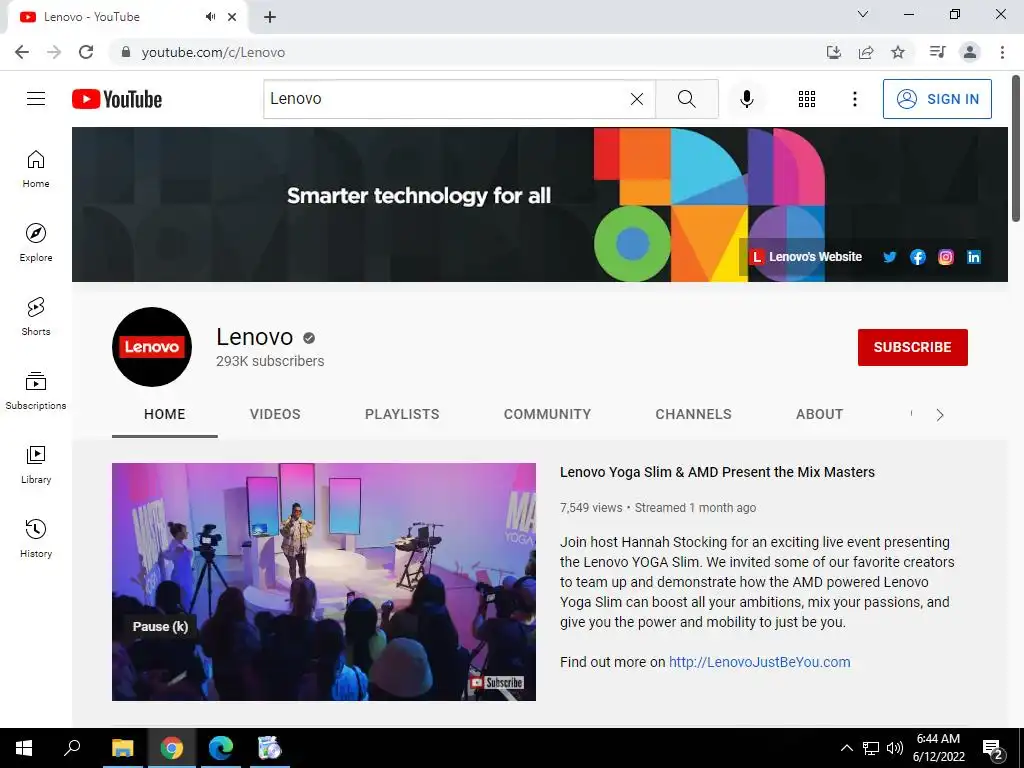
Task: Open the Chrome profile avatar
Action: (970, 52)
